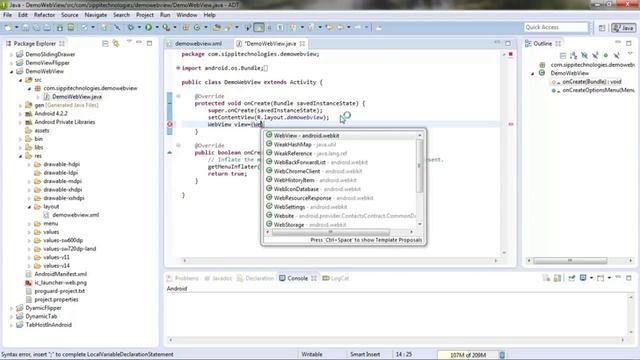The width and height of the screenshot is (640, 360).
Task: Open the Android Virtual Device Manager icon
Action: [x=71, y=27]
